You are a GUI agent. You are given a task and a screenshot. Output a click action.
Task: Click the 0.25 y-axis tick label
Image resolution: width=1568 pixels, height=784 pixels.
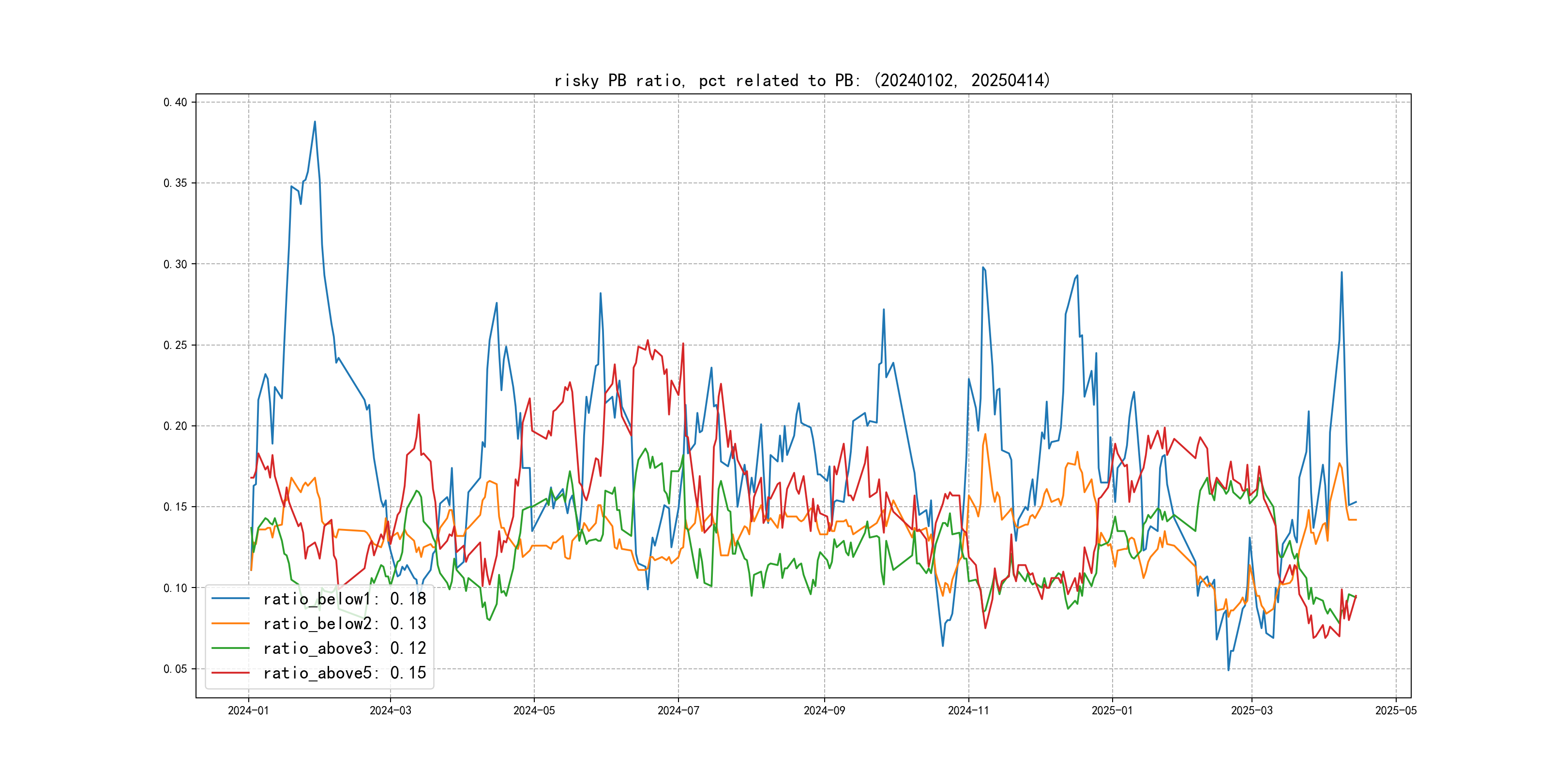pyautogui.click(x=175, y=345)
